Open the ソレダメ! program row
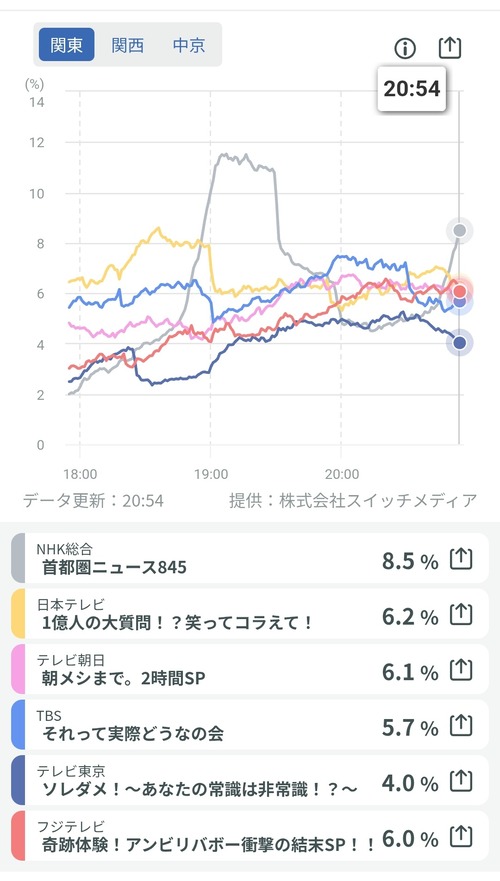The height and width of the screenshot is (881, 500). 250,780
